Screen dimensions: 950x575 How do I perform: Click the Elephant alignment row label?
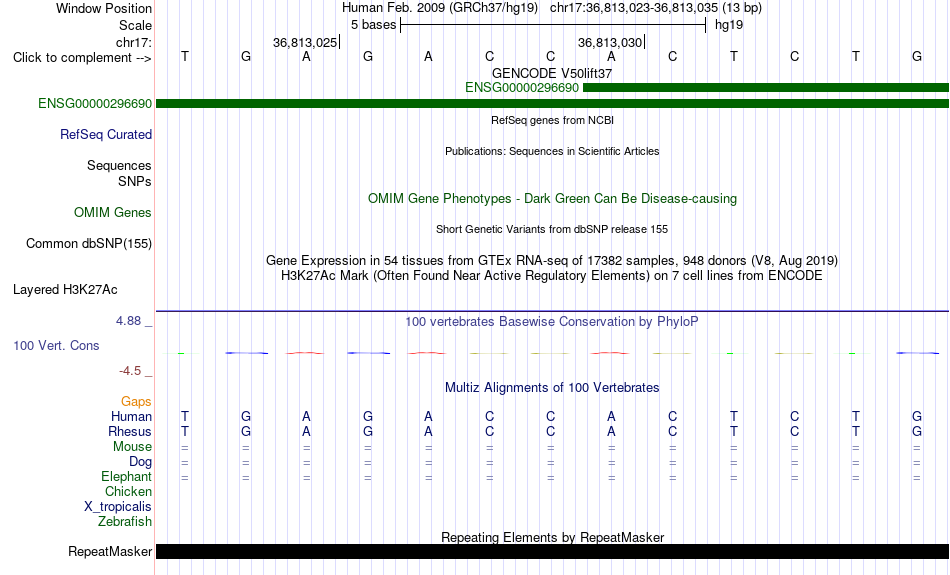point(127,477)
